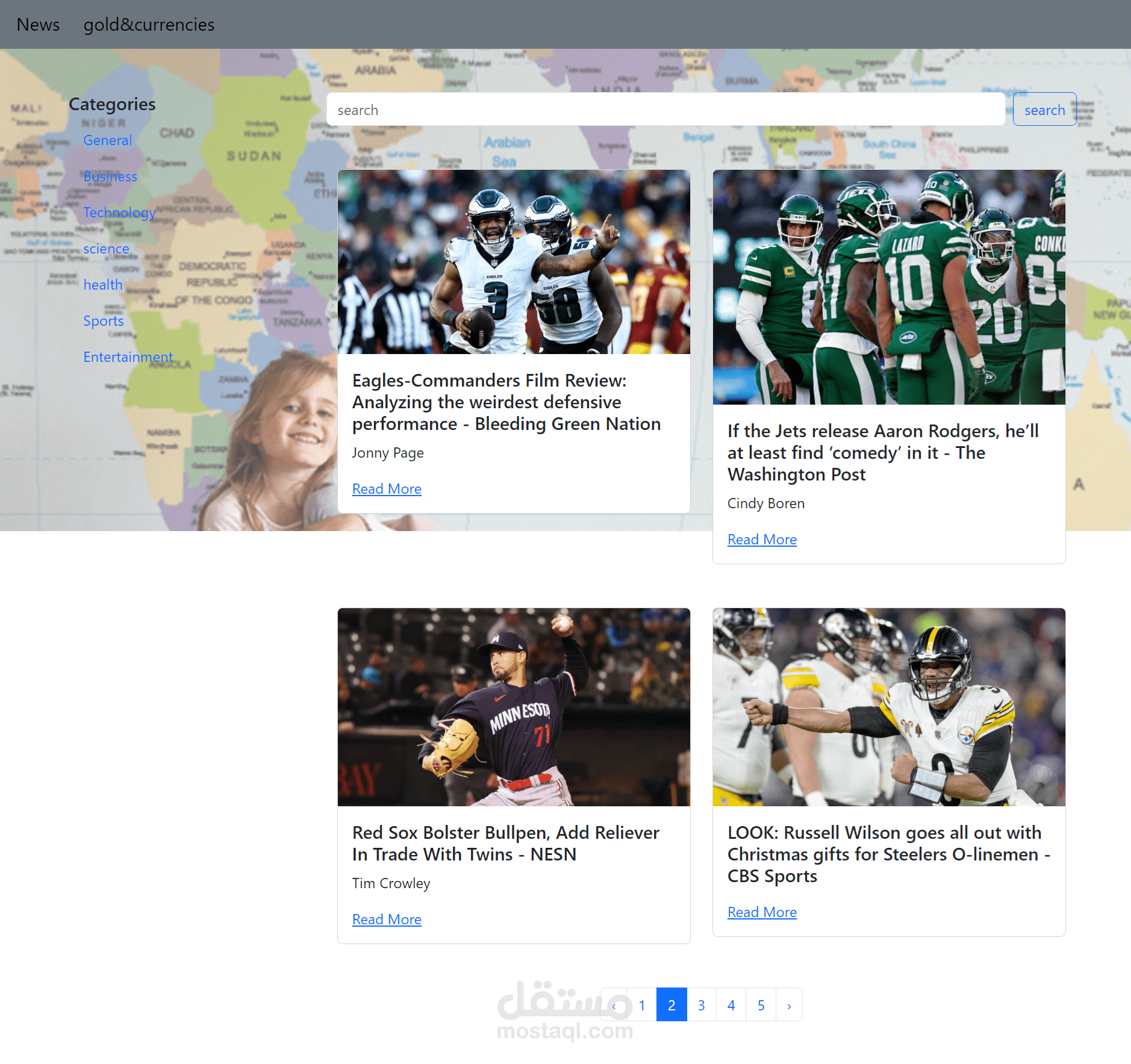Click the search button

(1044, 110)
